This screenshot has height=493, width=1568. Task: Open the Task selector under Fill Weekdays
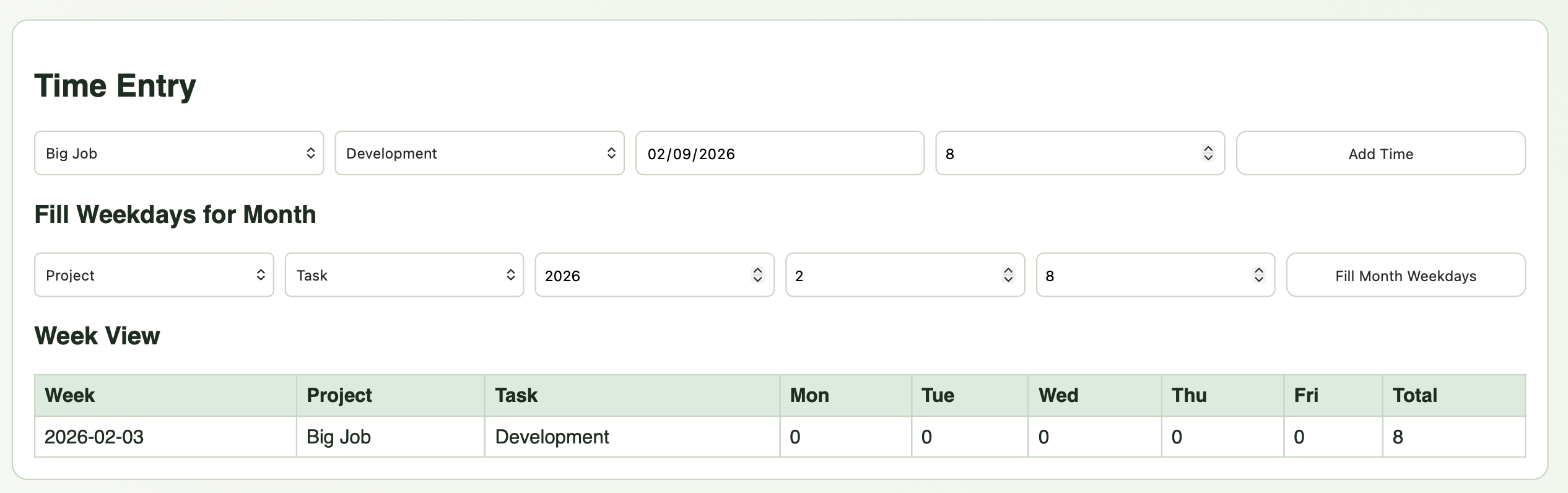[404, 275]
